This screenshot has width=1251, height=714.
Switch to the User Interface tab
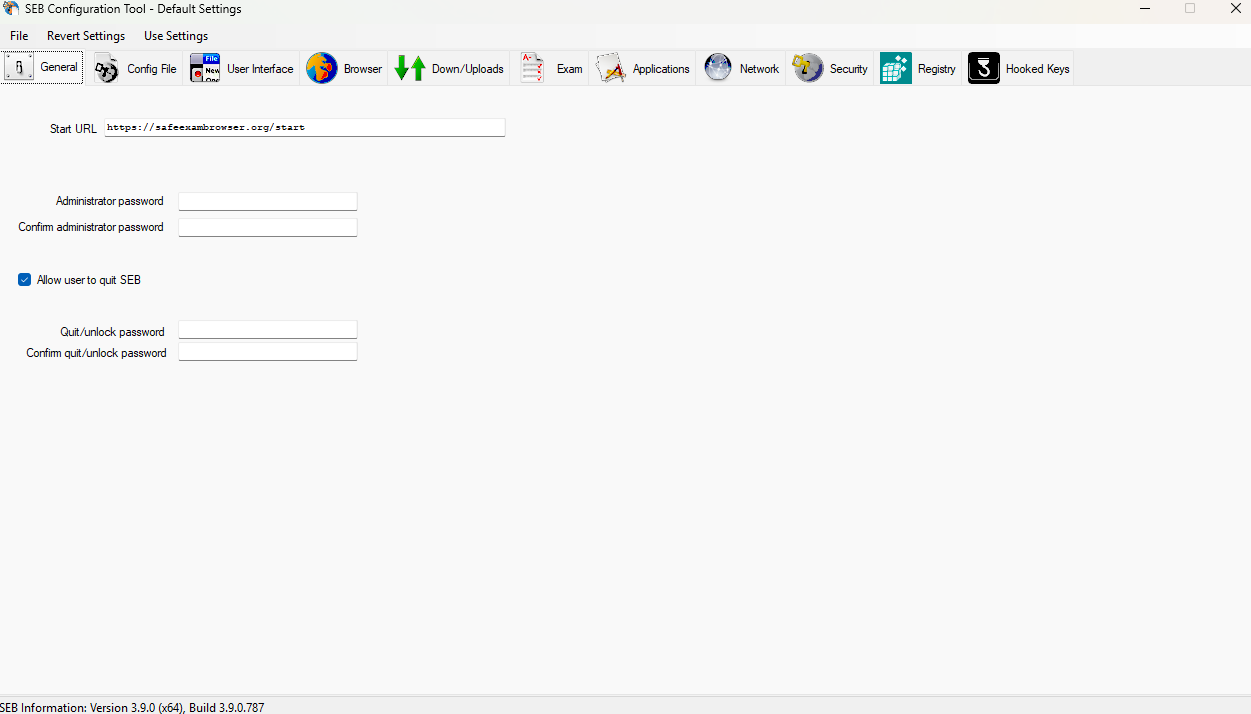point(243,68)
